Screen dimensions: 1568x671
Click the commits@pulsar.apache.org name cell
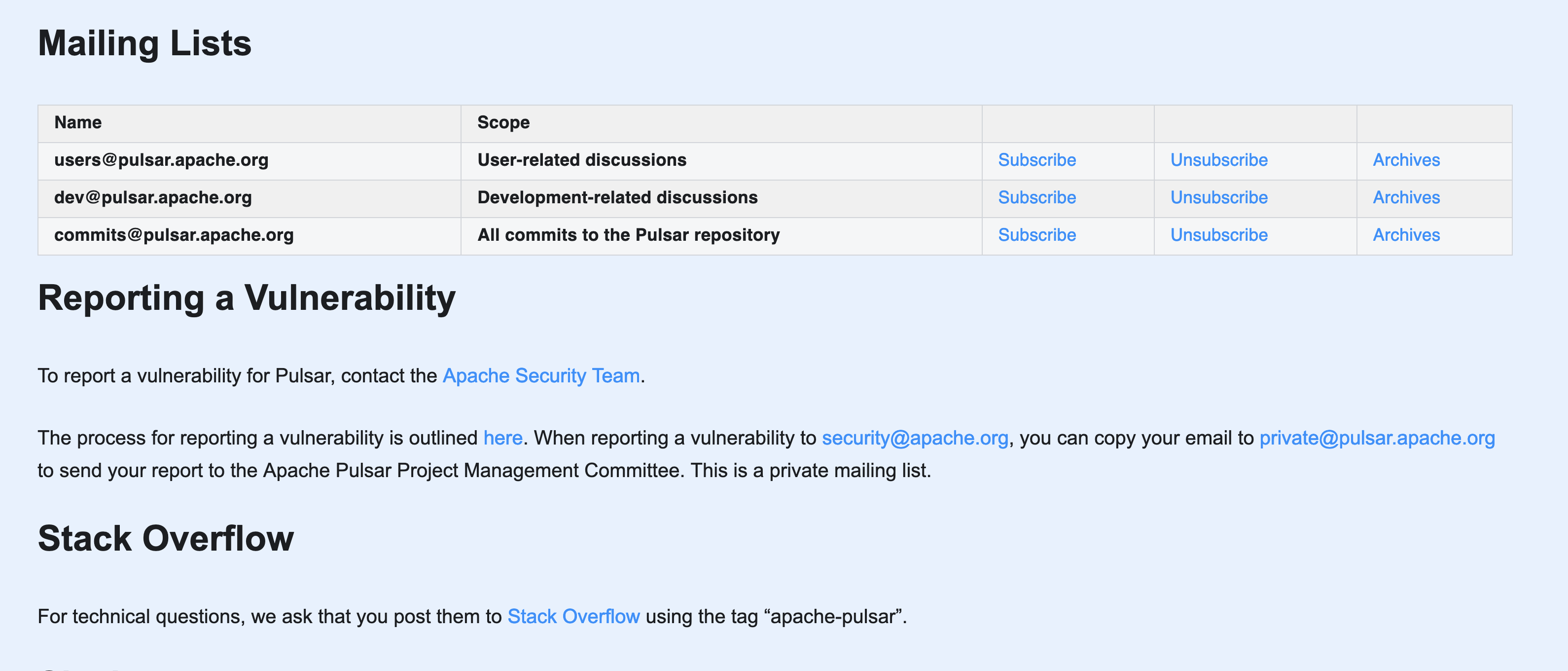[249, 236]
